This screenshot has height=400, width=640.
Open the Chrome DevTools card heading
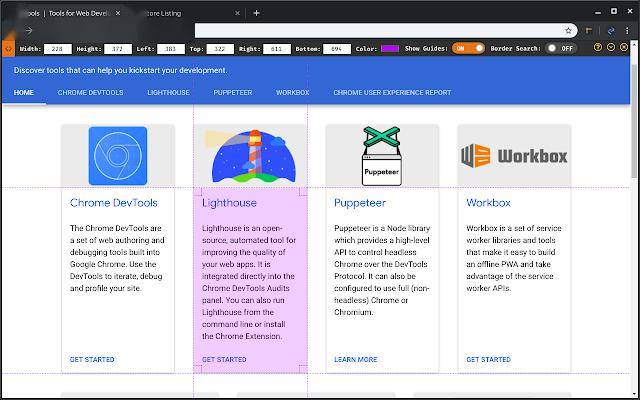point(113,203)
